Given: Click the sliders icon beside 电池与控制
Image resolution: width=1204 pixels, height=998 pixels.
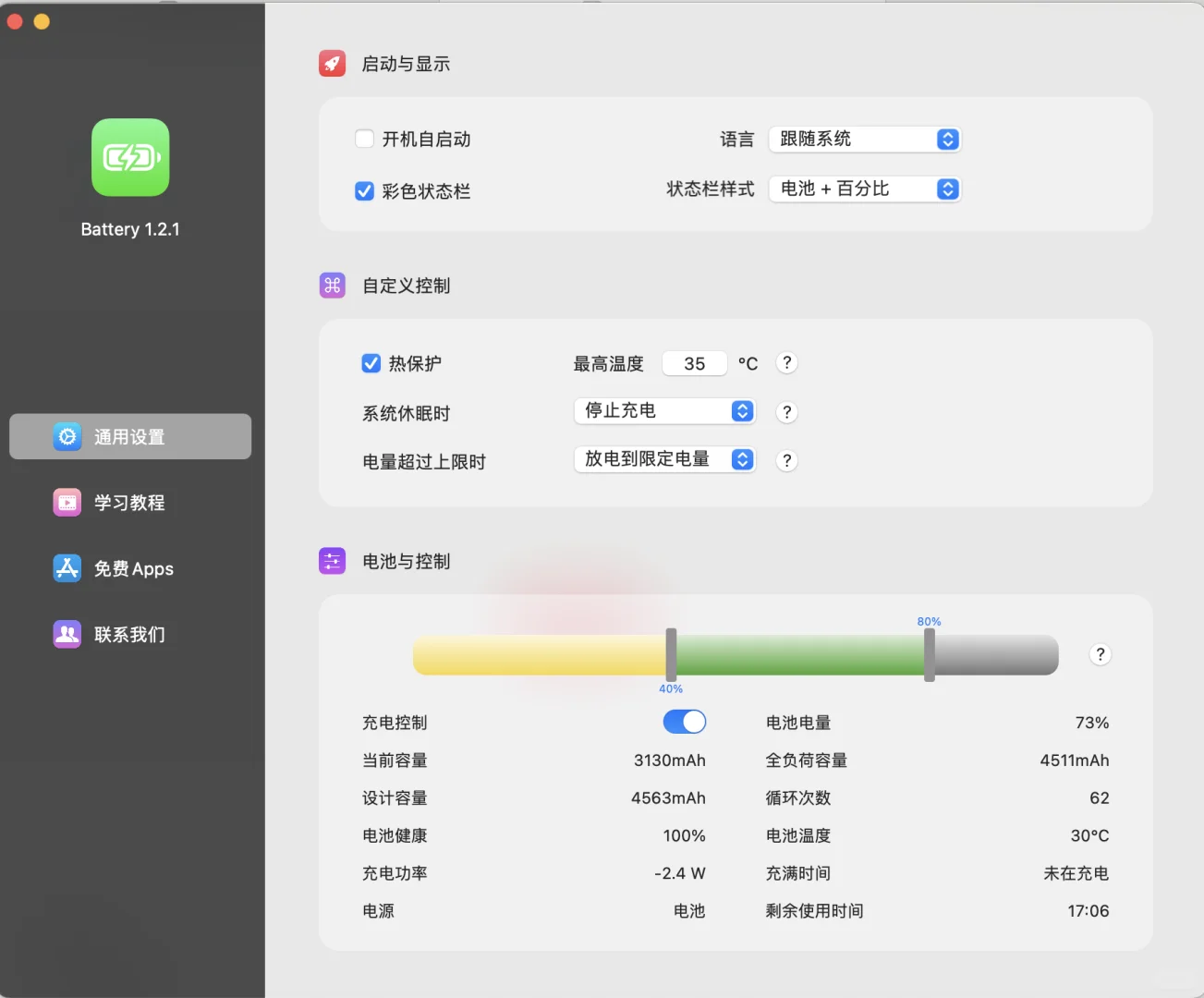Looking at the screenshot, I should 332,560.
